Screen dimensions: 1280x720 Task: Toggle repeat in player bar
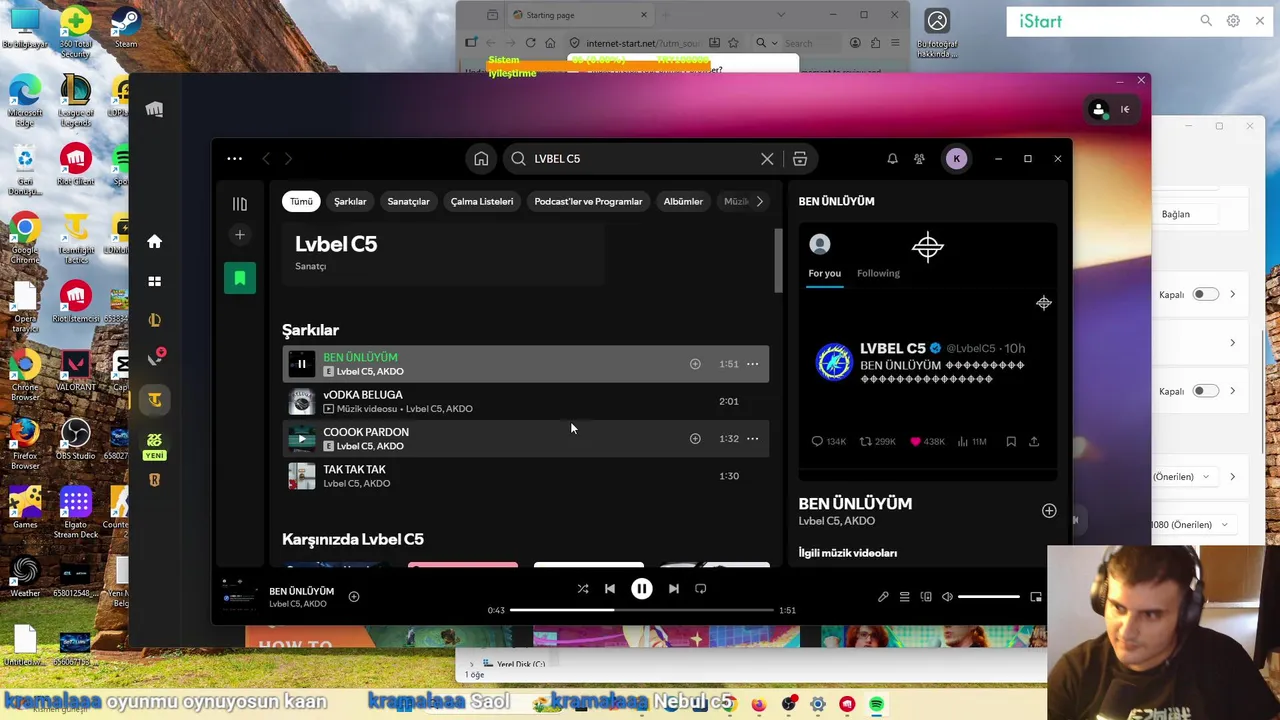point(701,589)
